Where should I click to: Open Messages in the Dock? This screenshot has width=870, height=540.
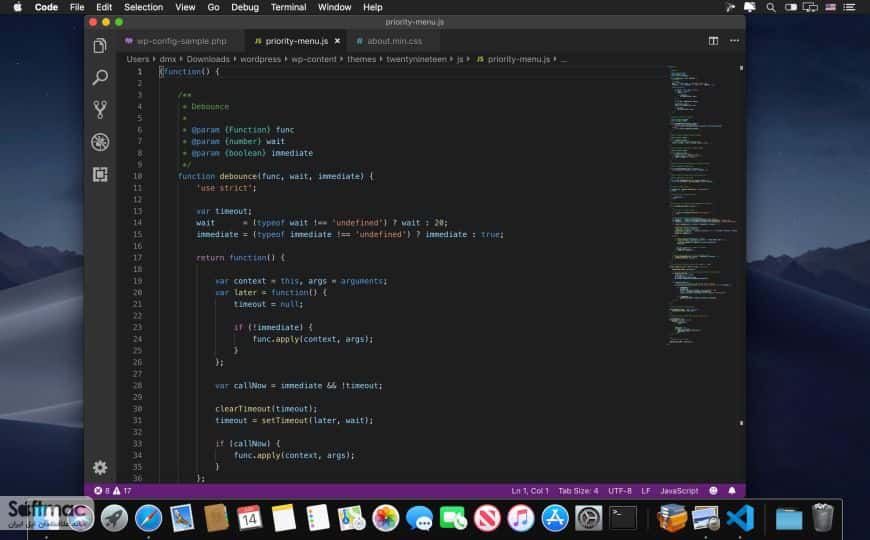419,518
